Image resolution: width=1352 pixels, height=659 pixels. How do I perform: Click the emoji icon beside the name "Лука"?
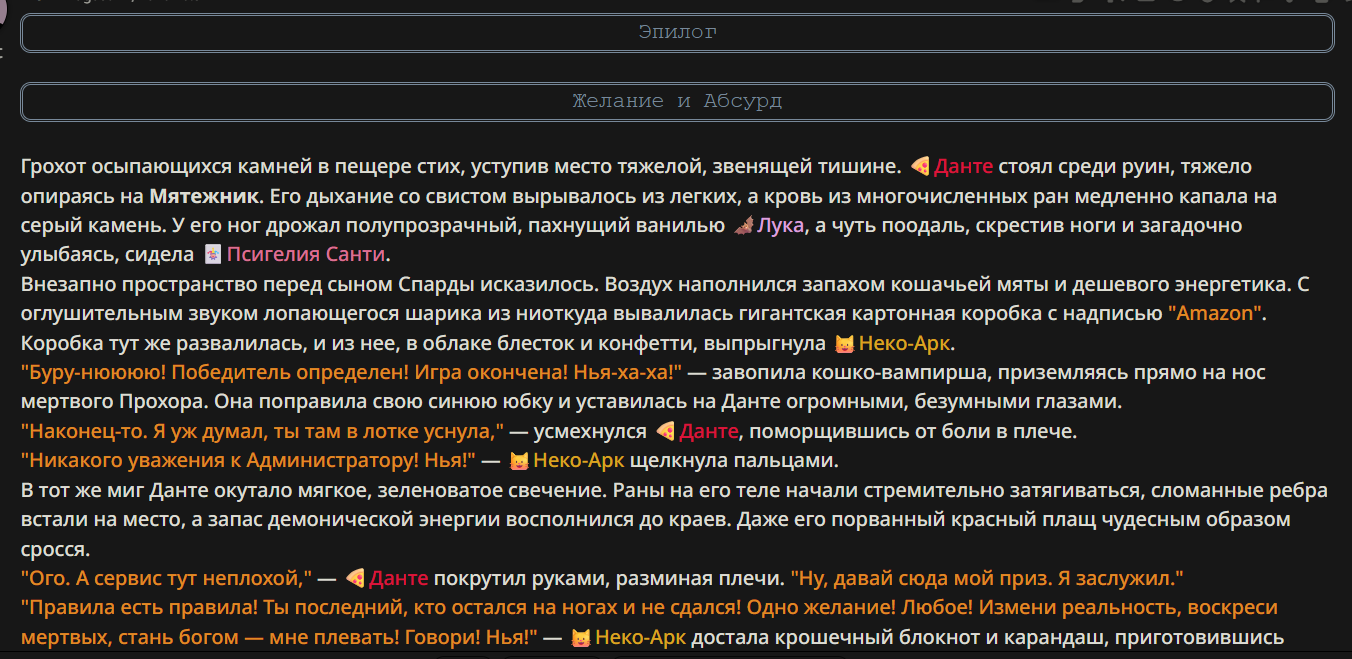[743, 226]
